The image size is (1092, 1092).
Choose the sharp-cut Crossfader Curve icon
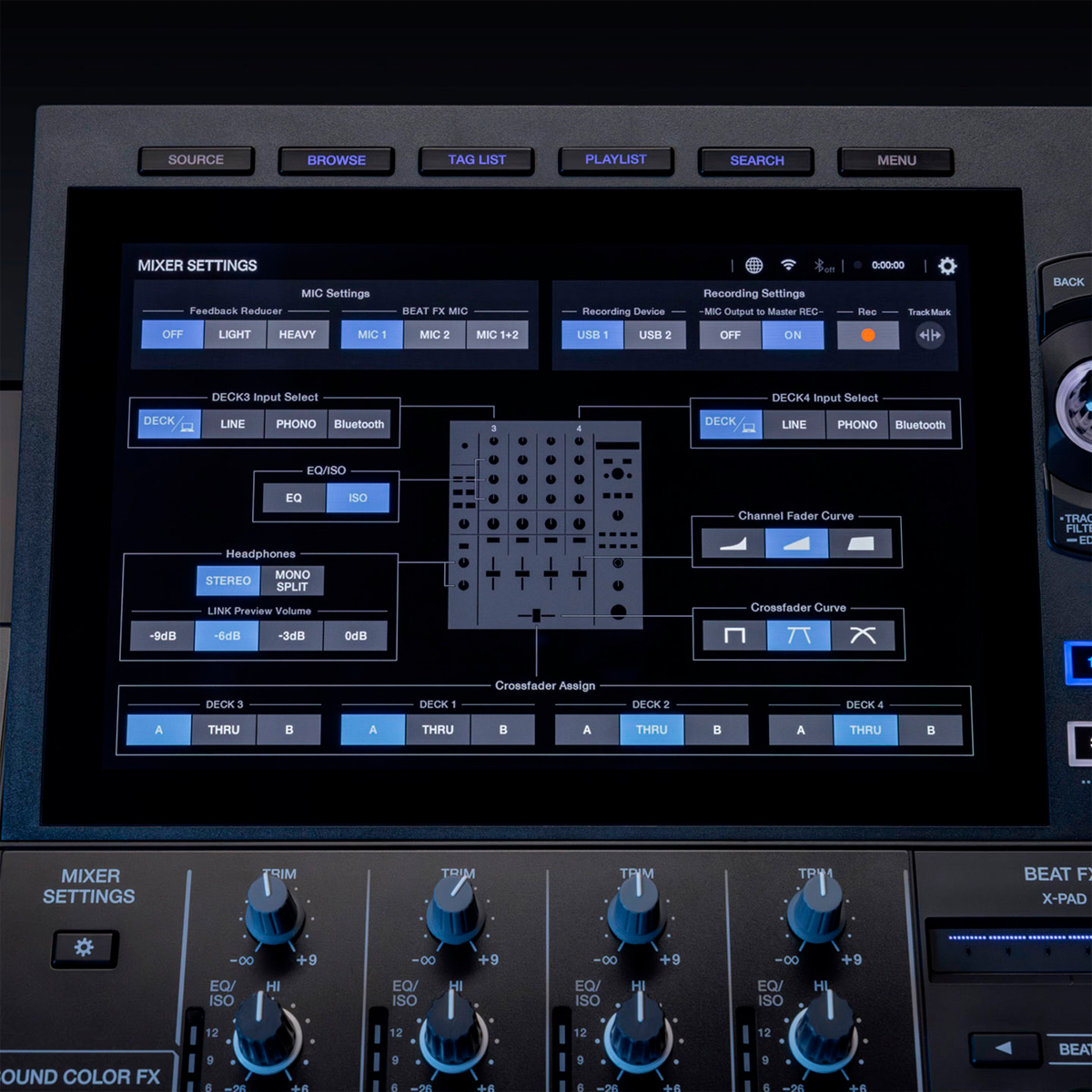pos(733,635)
